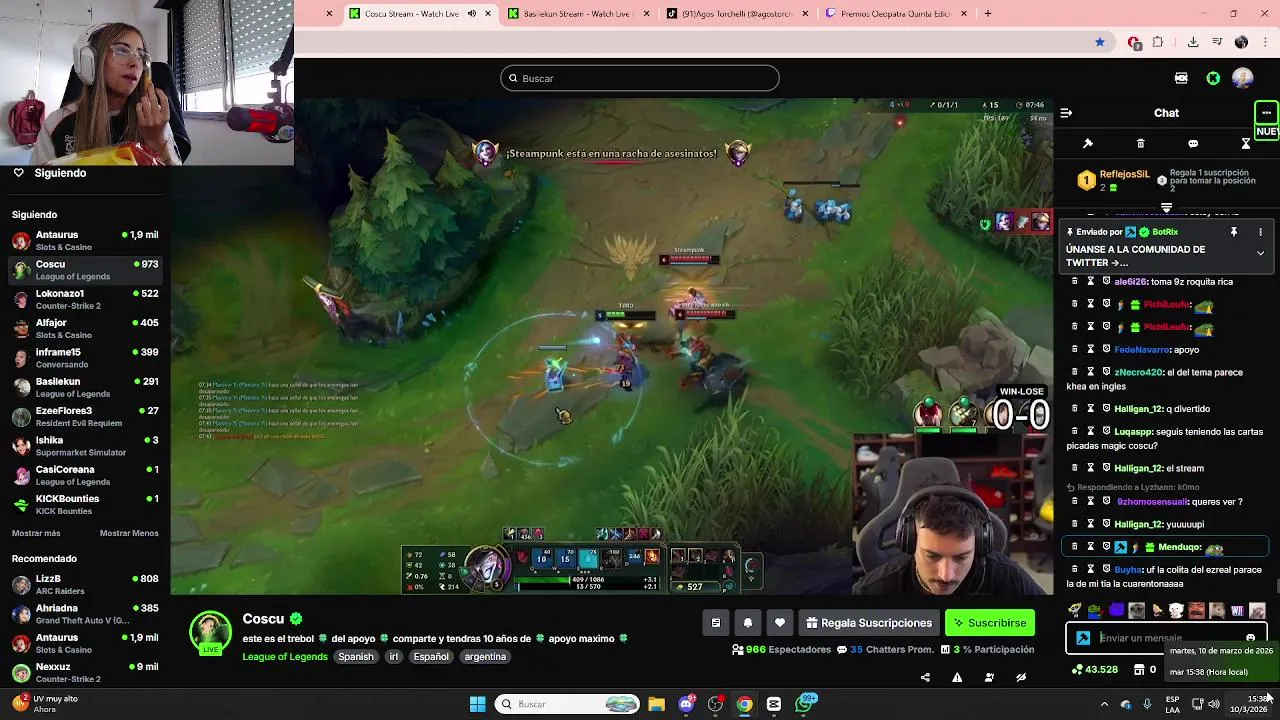Image resolution: width=1280 pixels, height=720 pixels.
Task: Collapse followed list with Mostrar Menos
Action: click(129, 533)
